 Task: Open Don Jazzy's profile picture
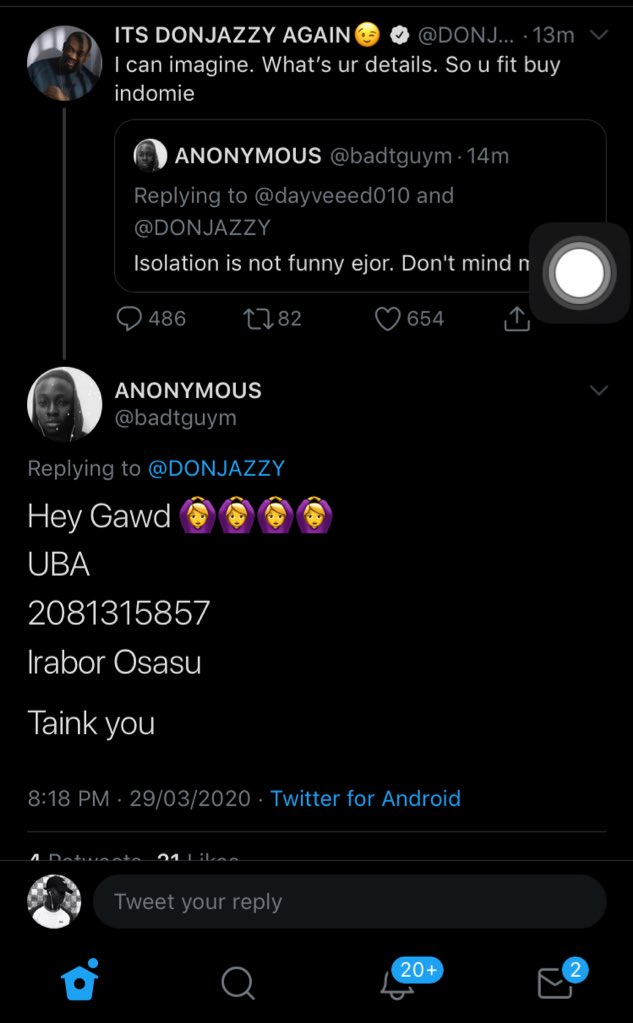pos(64,63)
